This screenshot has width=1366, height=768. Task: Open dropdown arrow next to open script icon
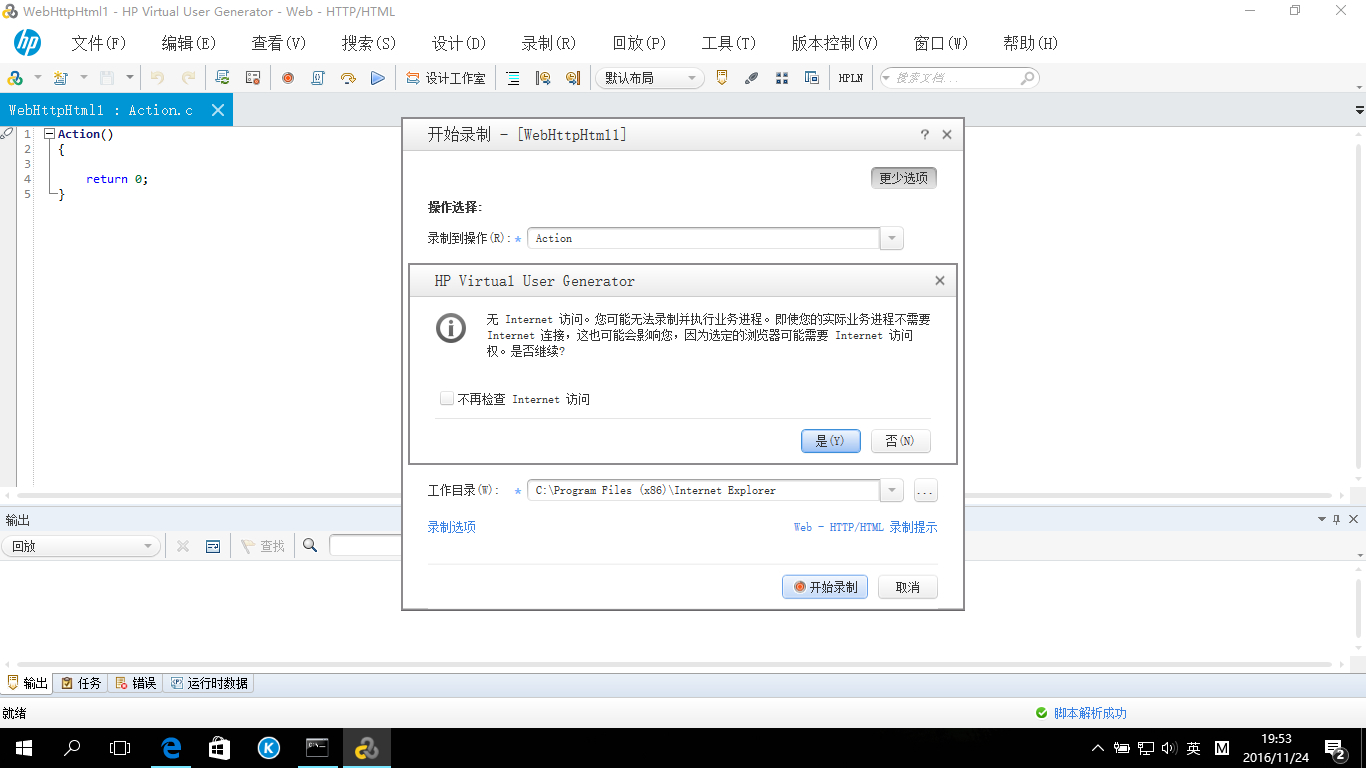84,78
